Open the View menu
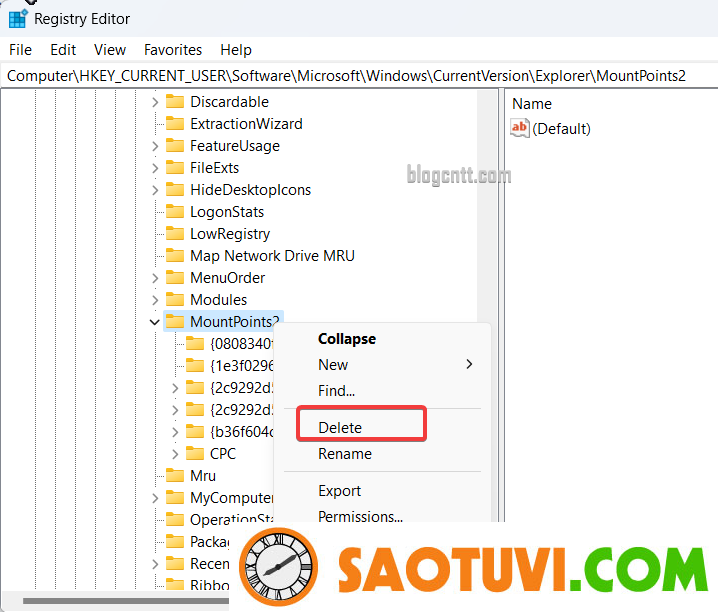The image size is (718, 612). coord(109,49)
